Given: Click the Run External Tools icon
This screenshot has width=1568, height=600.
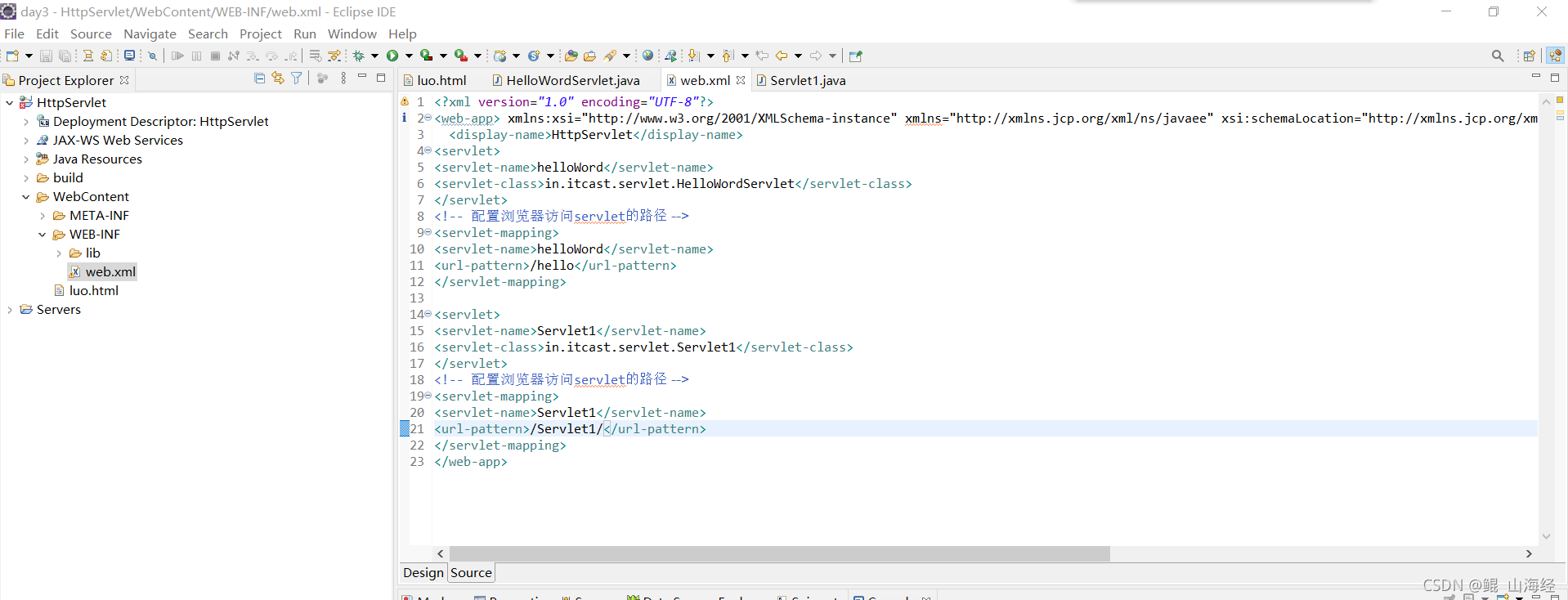Looking at the screenshot, I should (461, 56).
